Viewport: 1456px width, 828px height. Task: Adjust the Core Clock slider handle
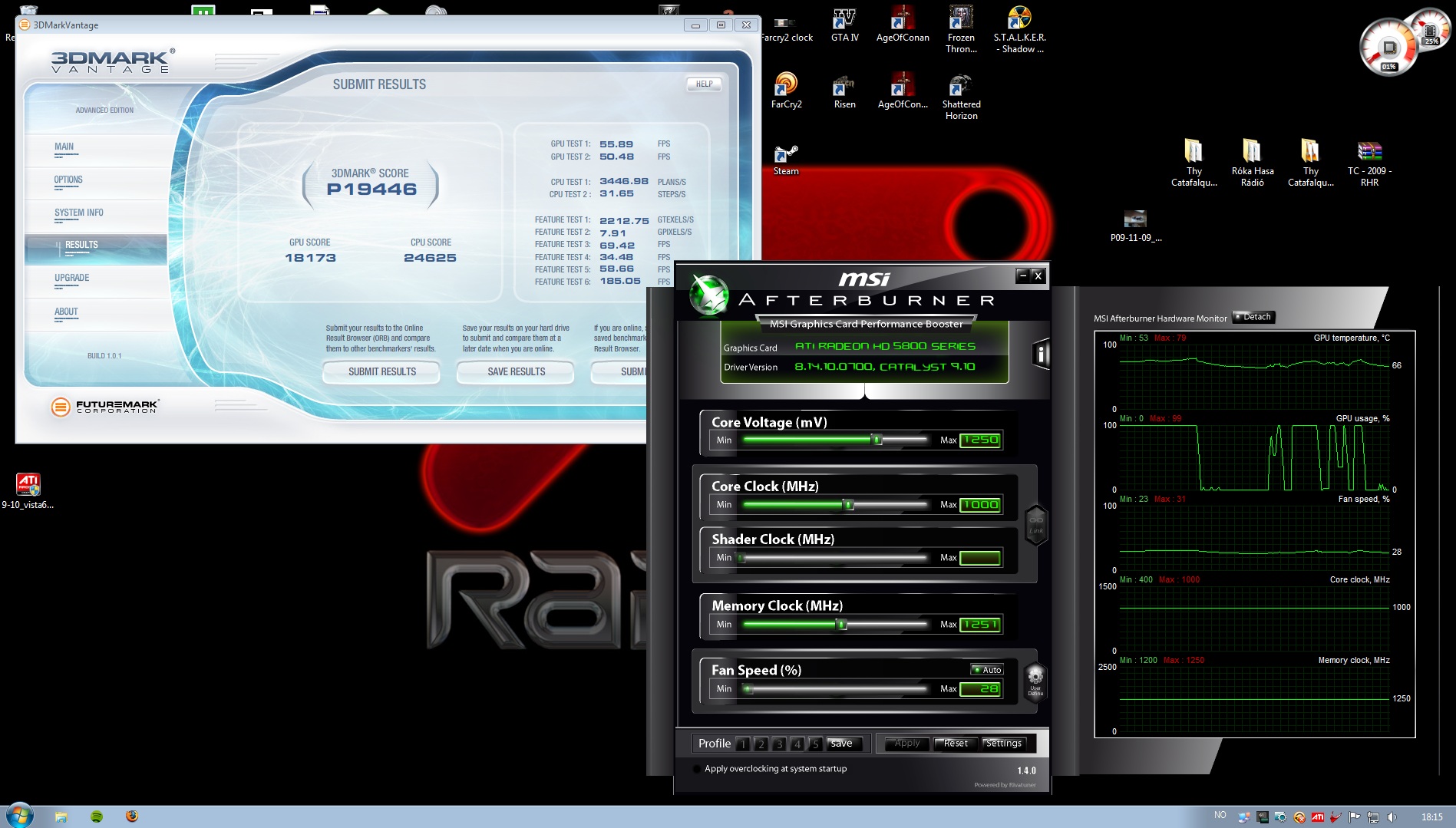(848, 505)
